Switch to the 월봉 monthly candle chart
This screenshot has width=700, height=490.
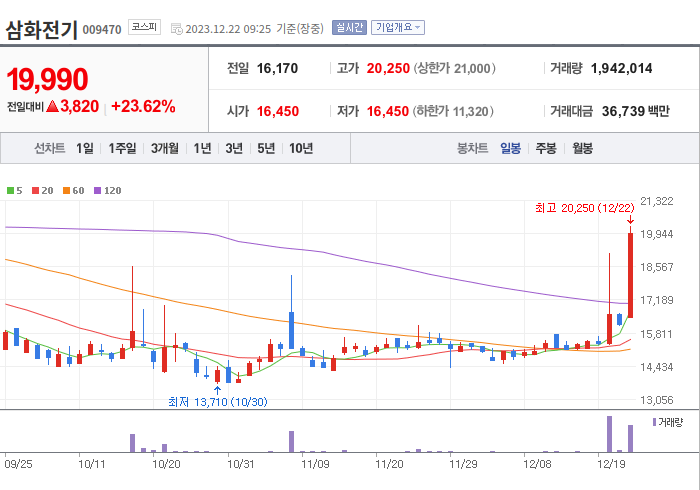click(583, 148)
